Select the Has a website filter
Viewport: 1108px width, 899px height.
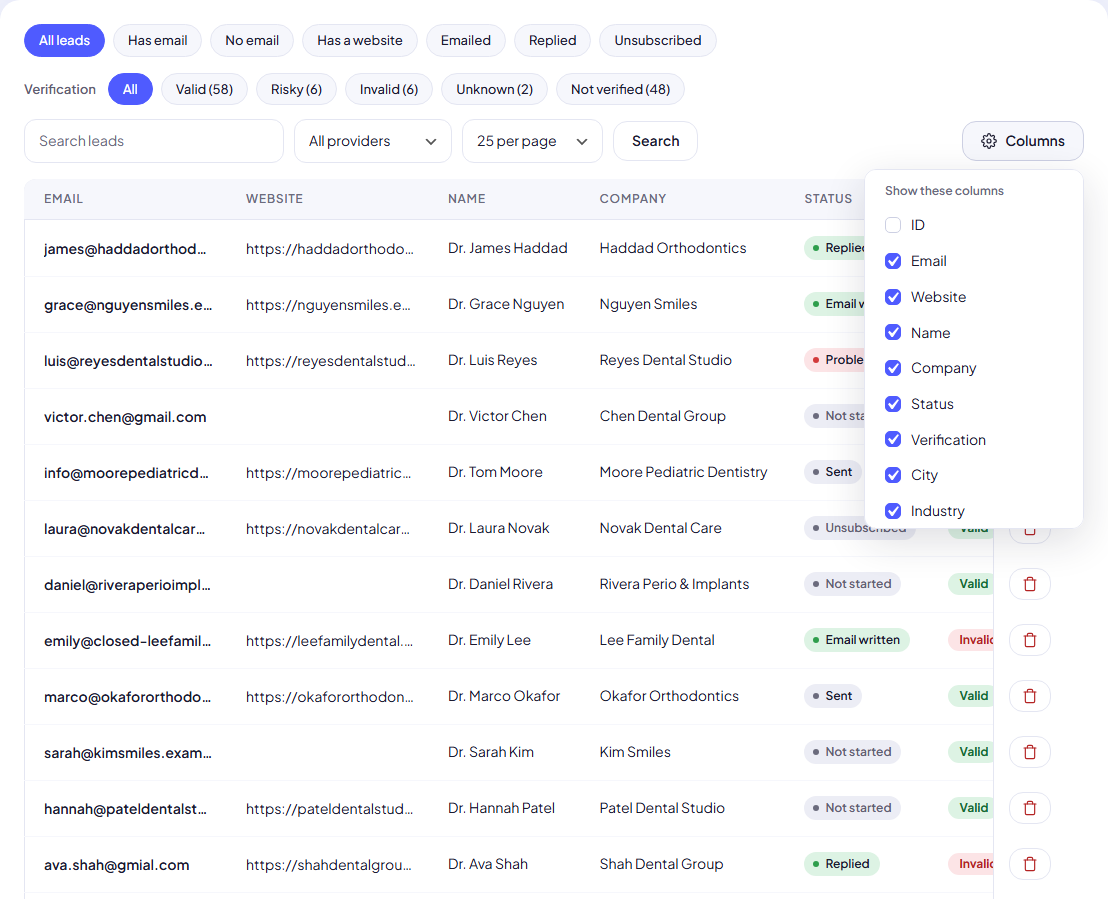[x=360, y=40]
